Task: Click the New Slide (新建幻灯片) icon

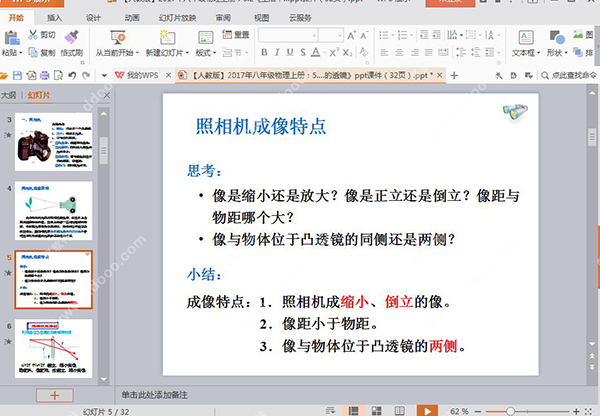Action: pos(167,38)
